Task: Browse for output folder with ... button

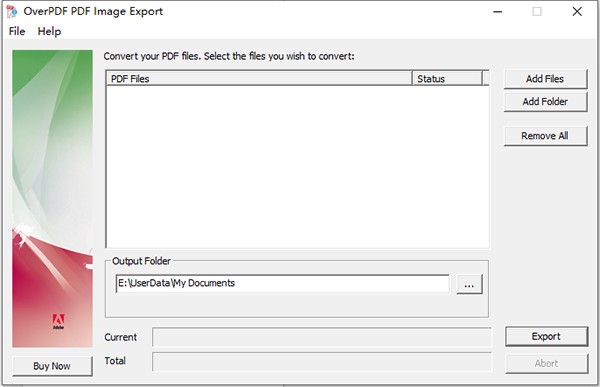Action: [x=470, y=284]
